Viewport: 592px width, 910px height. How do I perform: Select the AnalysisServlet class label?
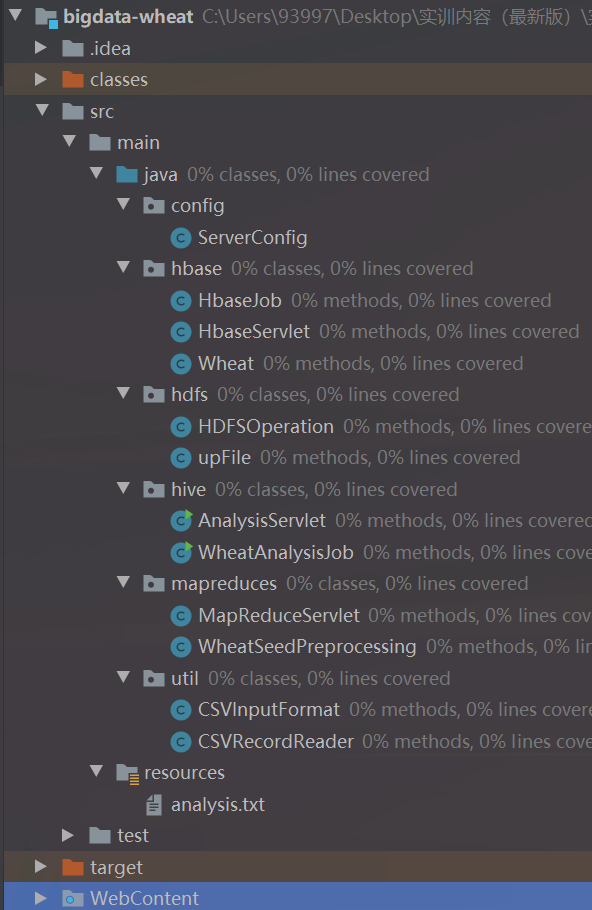click(262, 521)
